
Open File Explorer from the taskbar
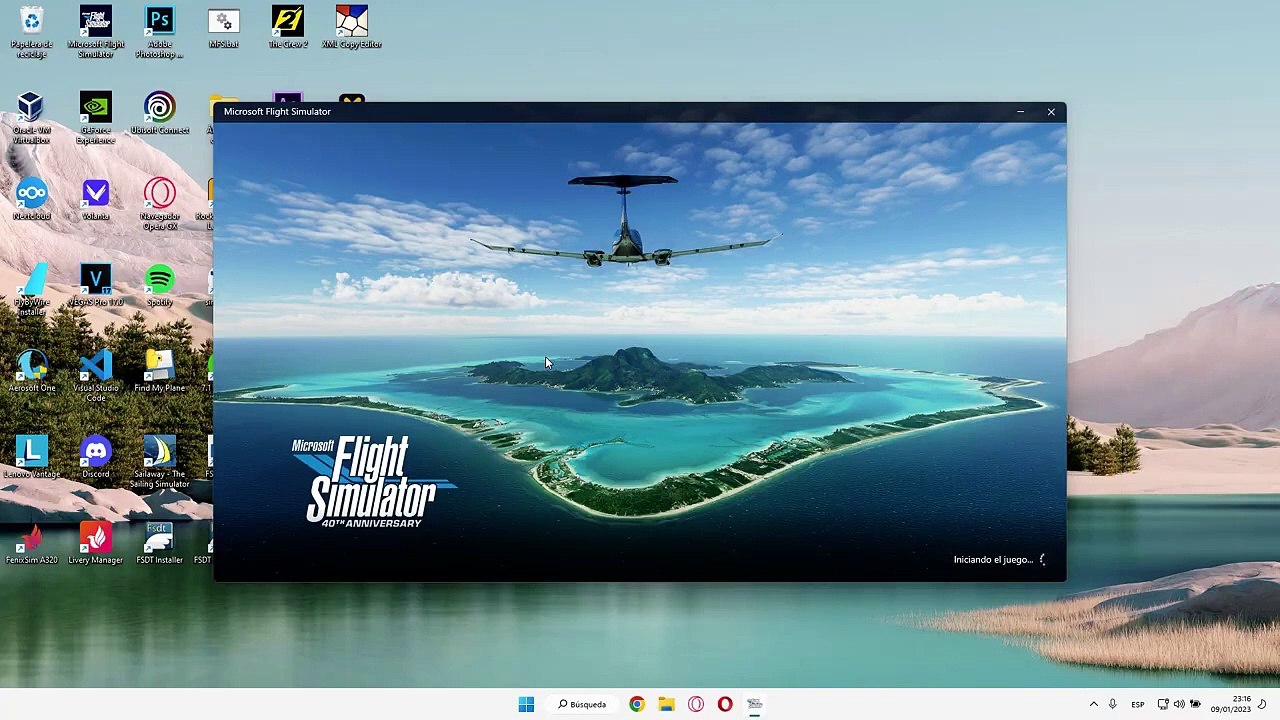click(x=666, y=704)
